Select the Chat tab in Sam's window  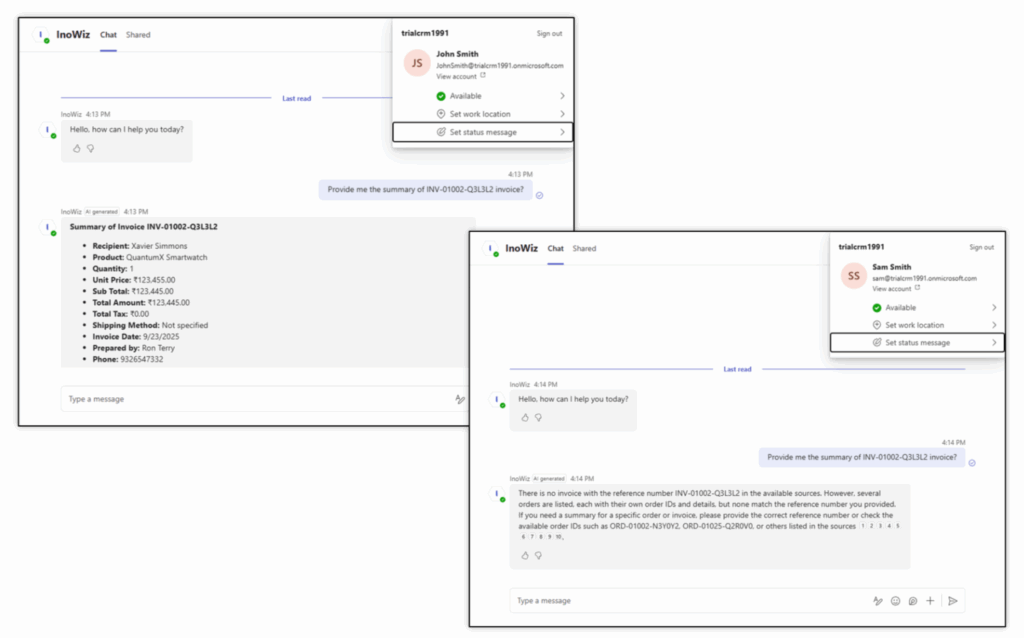click(x=555, y=247)
